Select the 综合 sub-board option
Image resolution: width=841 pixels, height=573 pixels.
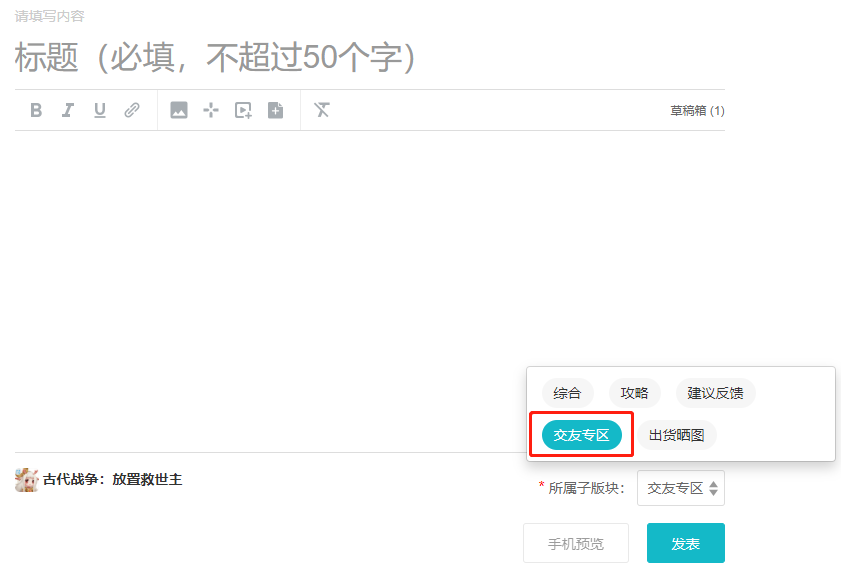(567, 393)
